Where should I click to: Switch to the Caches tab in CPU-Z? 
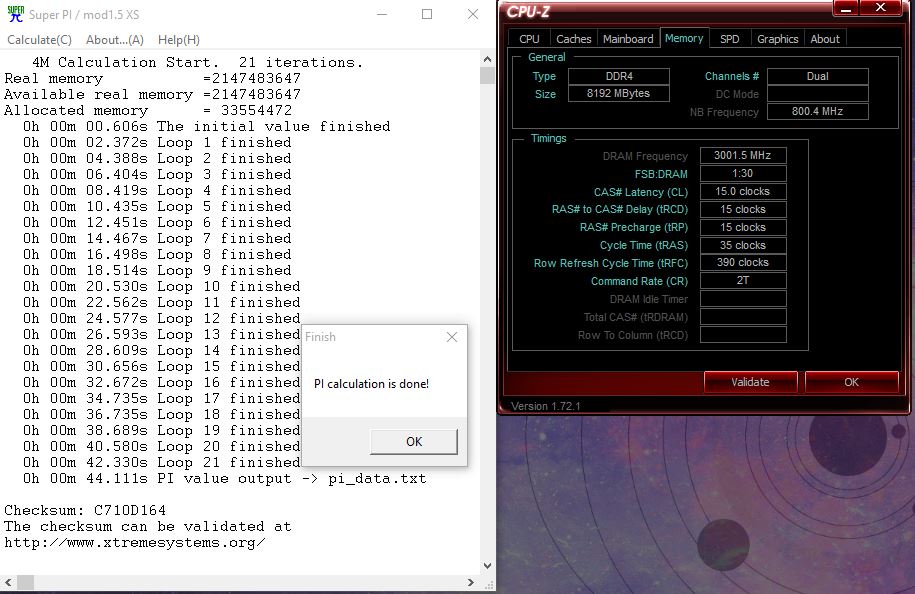pyautogui.click(x=574, y=39)
